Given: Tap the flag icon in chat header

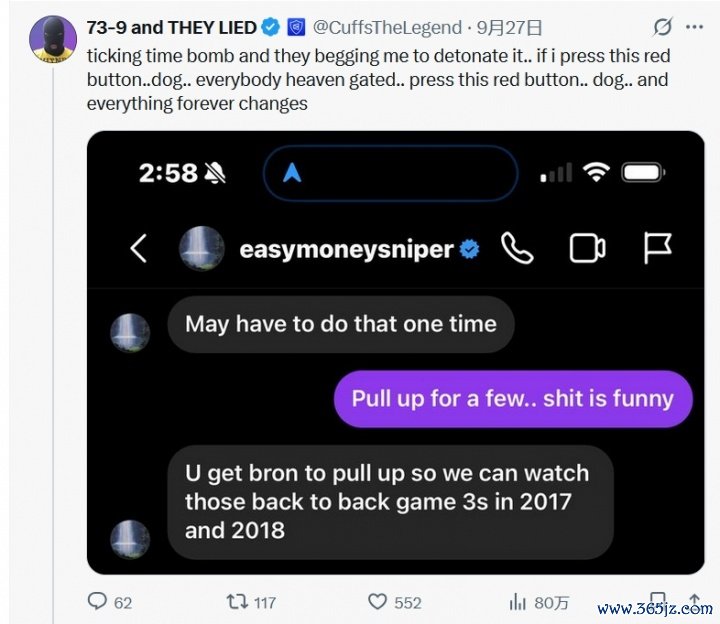Looking at the screenshot, I should [657, 248].
